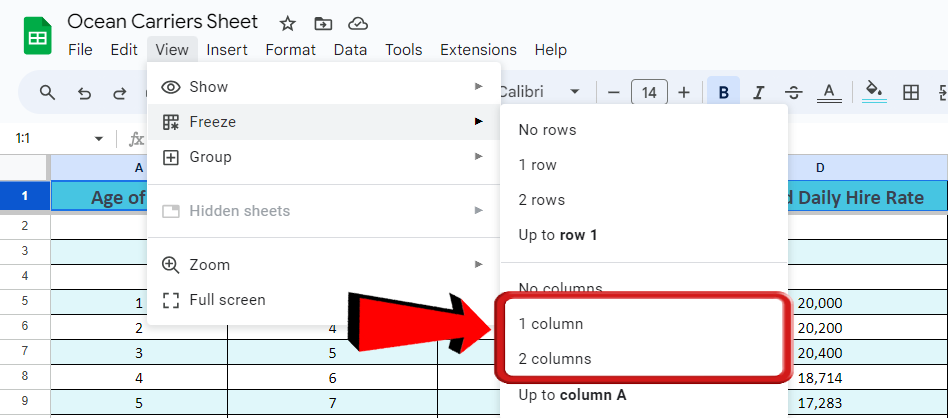Expand the name box dropdown arrow

(x=98, y=139)
